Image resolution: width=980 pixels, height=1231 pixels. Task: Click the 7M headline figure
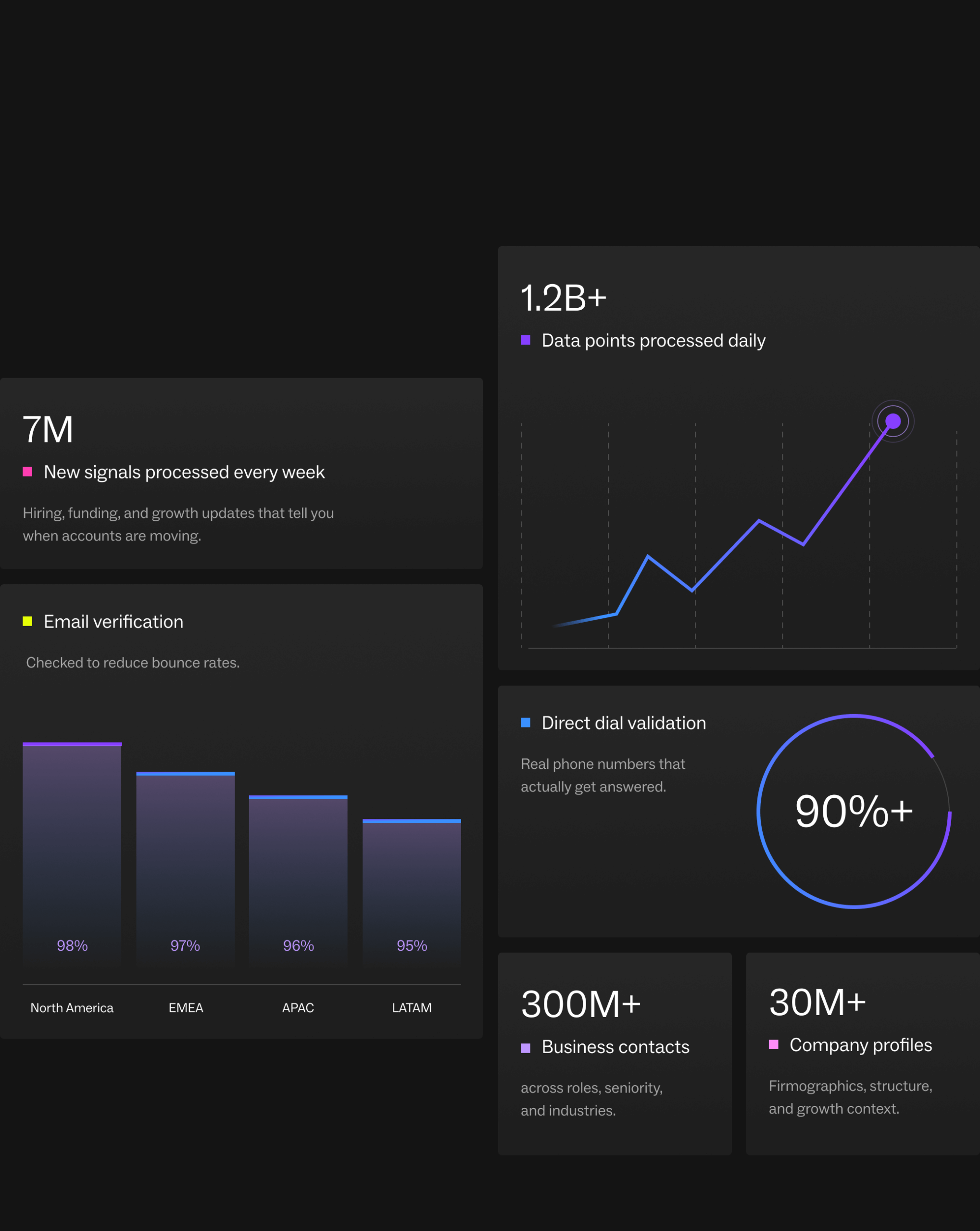point(48,429)
